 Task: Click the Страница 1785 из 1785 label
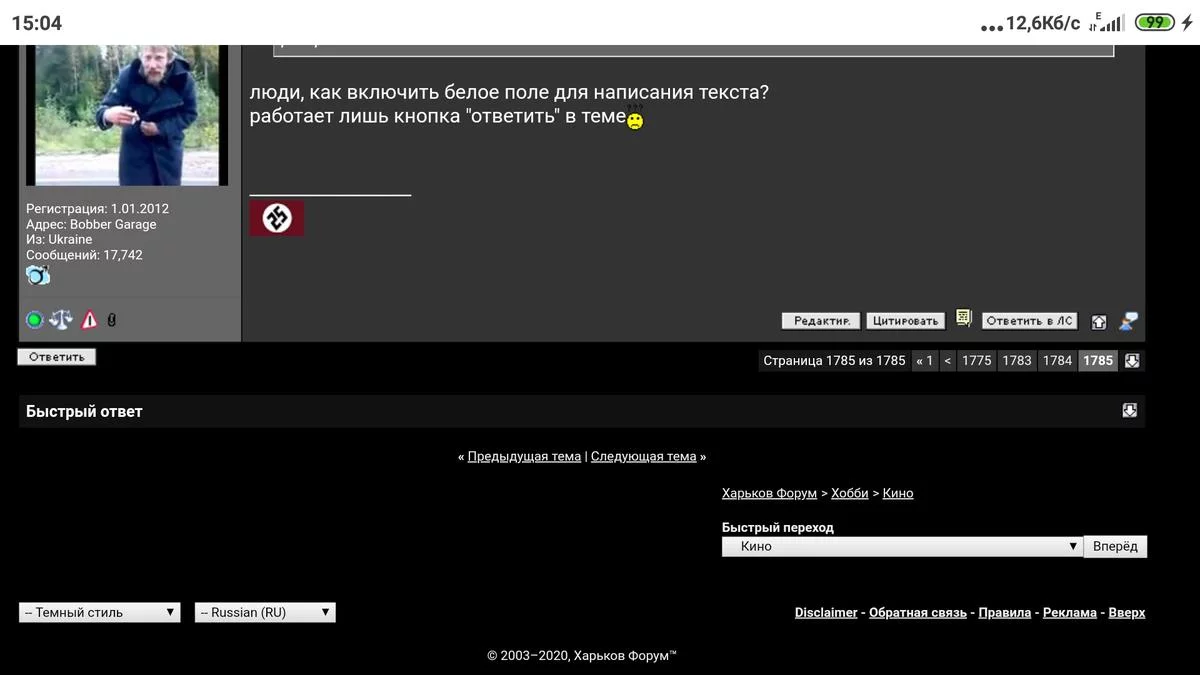pos(834,361)
